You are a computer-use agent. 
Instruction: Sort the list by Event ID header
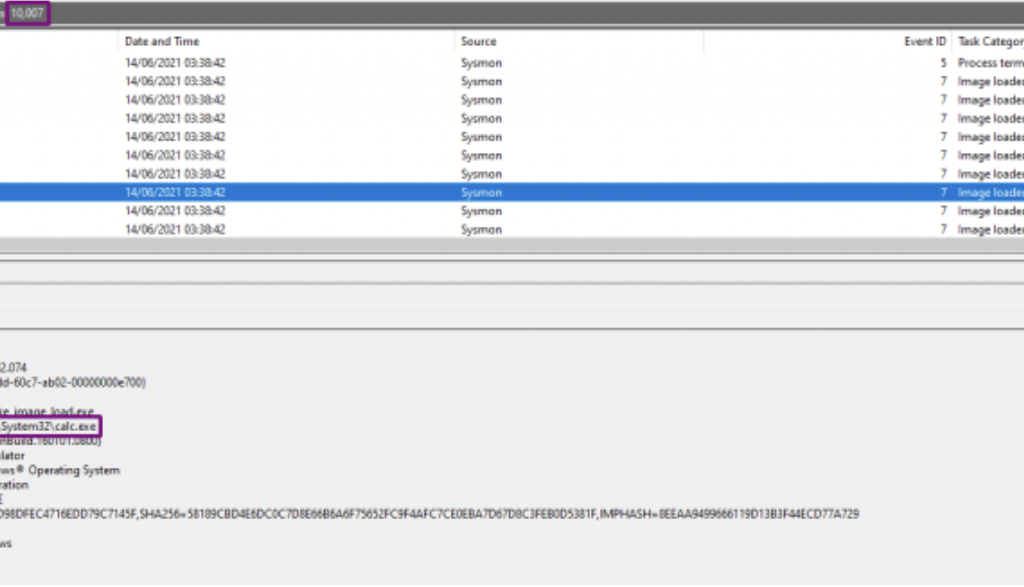tap(924, 42)
